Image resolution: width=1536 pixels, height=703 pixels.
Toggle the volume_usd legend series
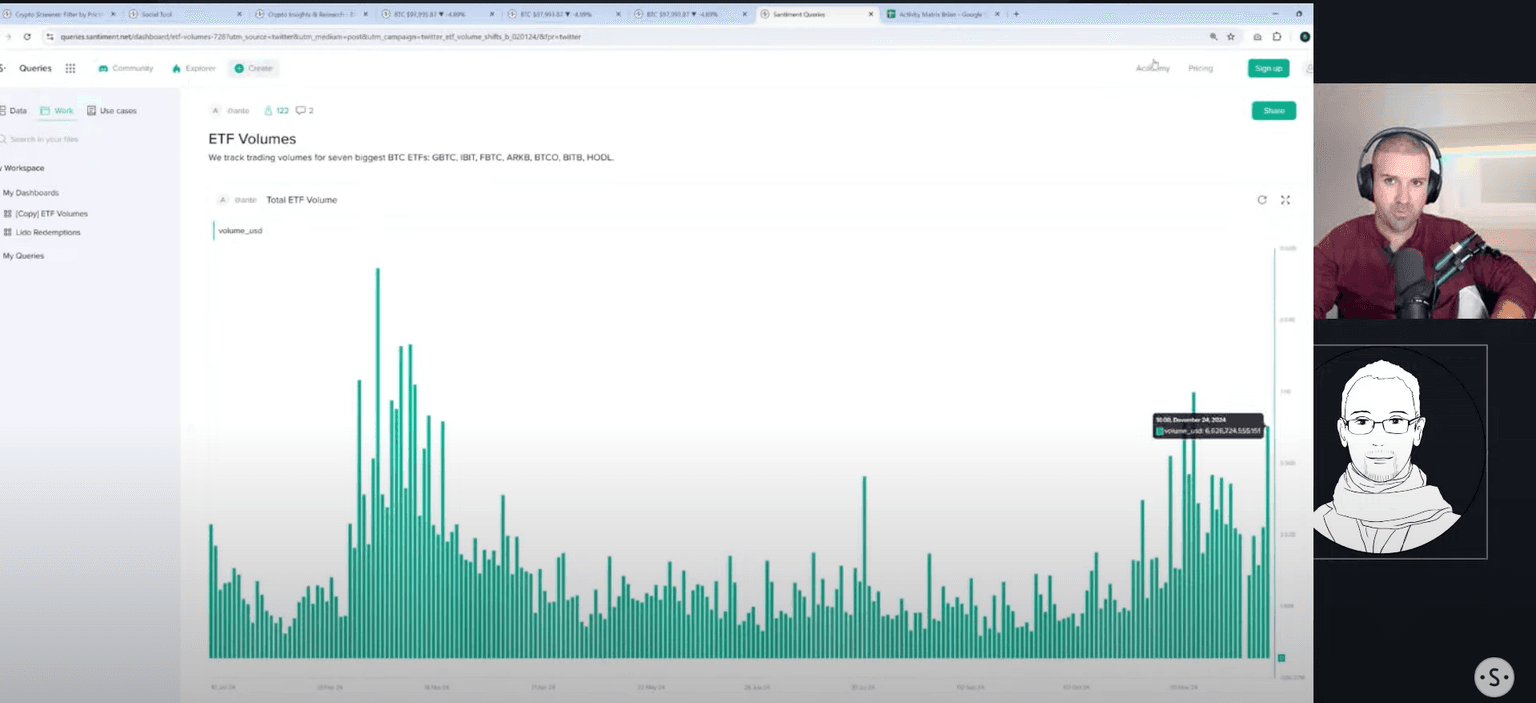tap(240, 231)
